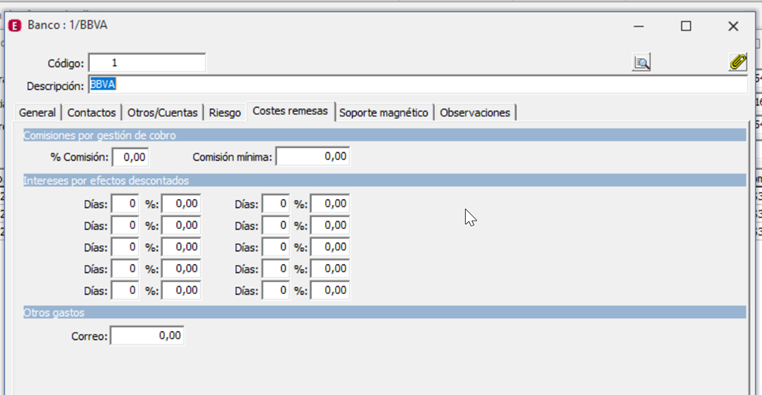
Task: Click % field in last row, right column
Action: pos(330,291)
